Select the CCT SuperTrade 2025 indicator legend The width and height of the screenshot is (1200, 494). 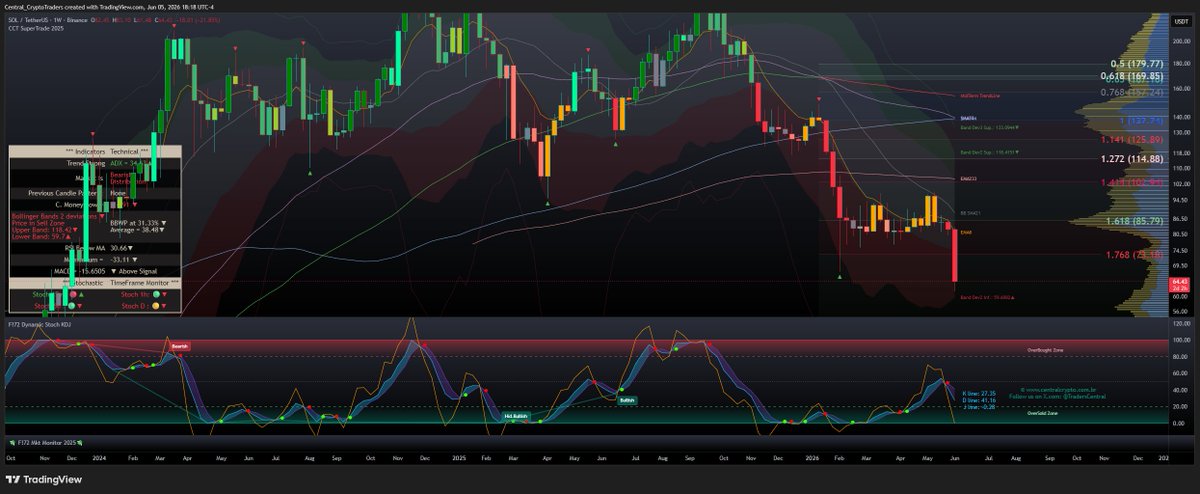point(35,29)
